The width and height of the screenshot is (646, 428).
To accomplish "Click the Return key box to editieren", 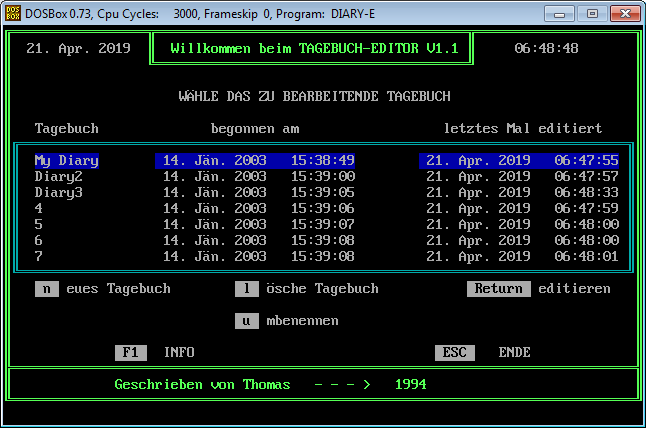I will click(x=498, y=289).
